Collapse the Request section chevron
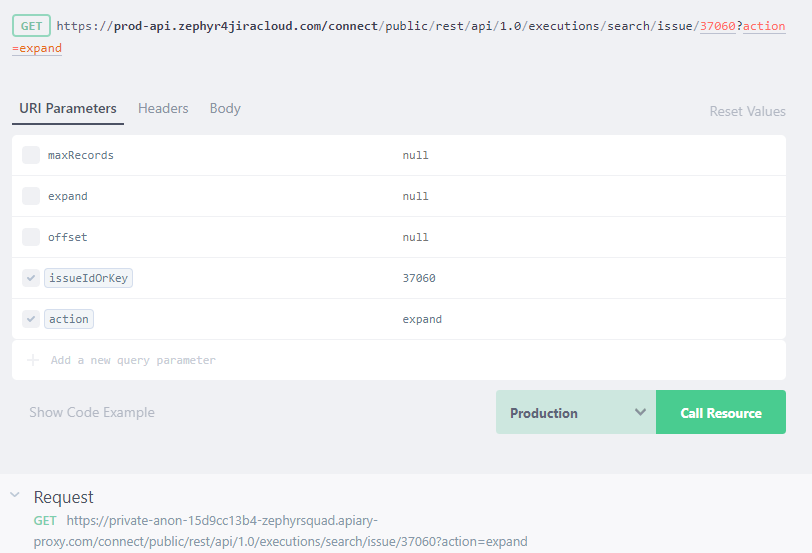This screenshot has height=553, width=812. pyautogui.click(x=15, y=495)
